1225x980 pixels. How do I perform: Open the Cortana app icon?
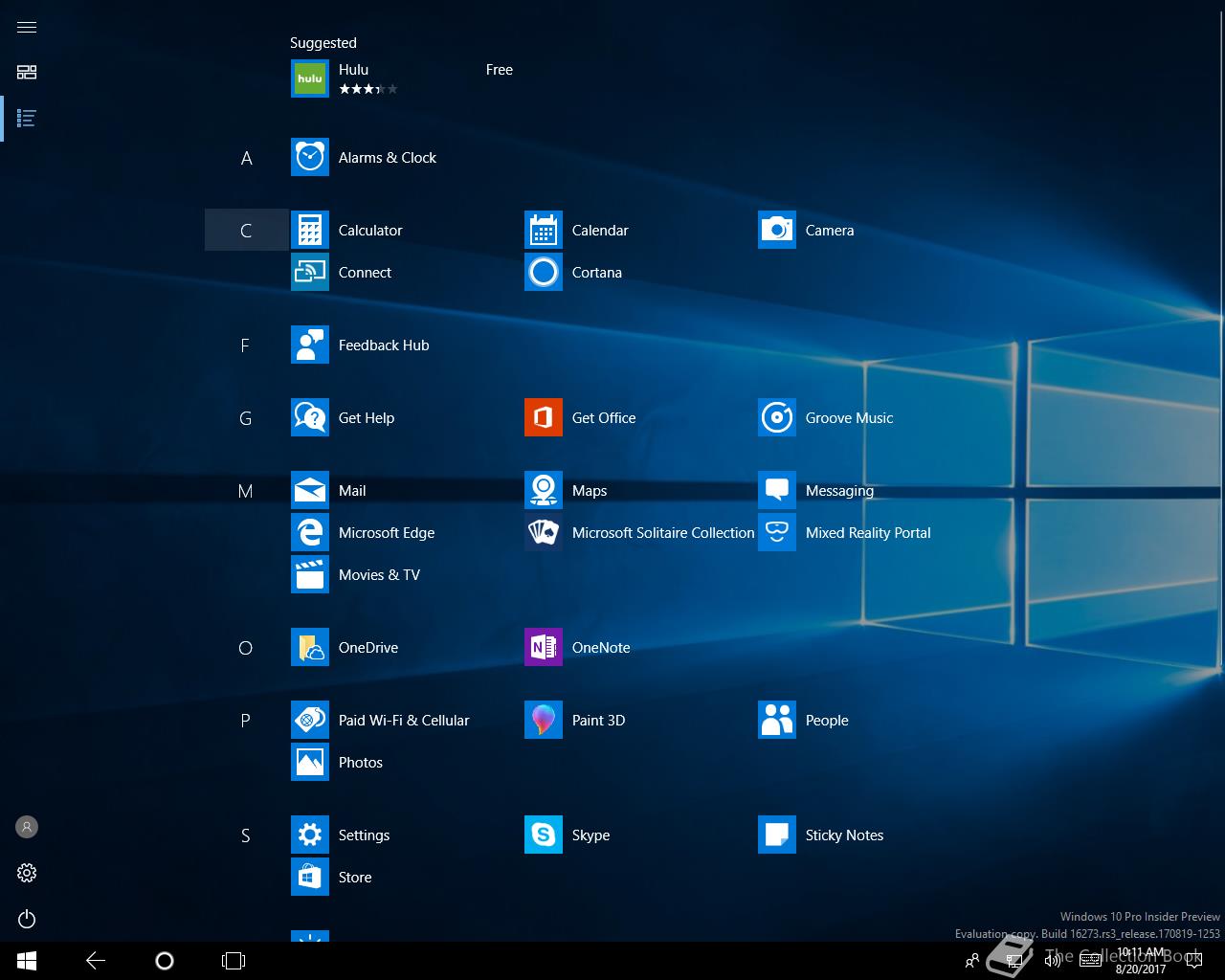tap(544, 272)
